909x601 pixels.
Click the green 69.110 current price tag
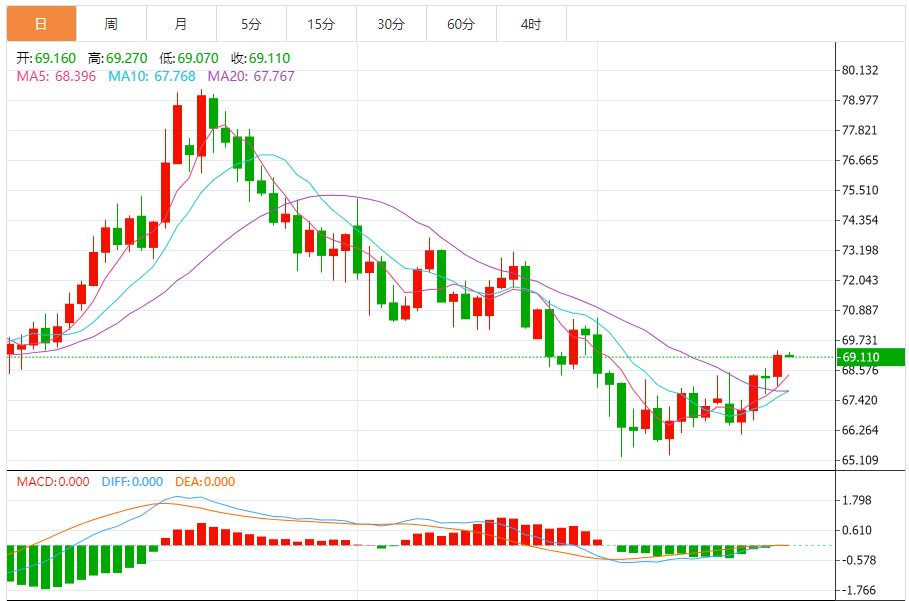871,357
